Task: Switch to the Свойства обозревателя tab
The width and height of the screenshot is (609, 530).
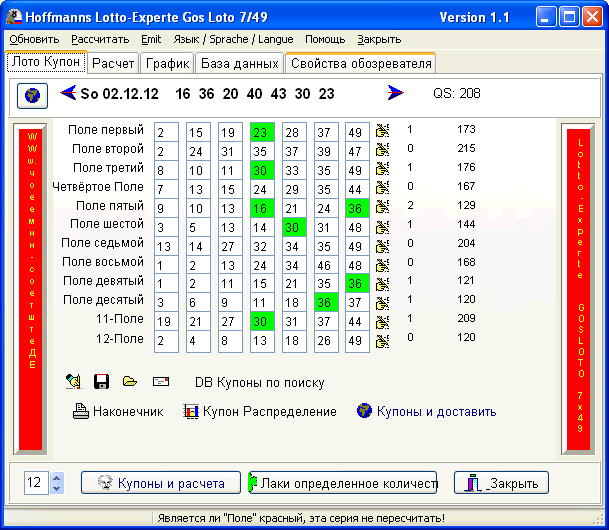Action: pos(361,63)
